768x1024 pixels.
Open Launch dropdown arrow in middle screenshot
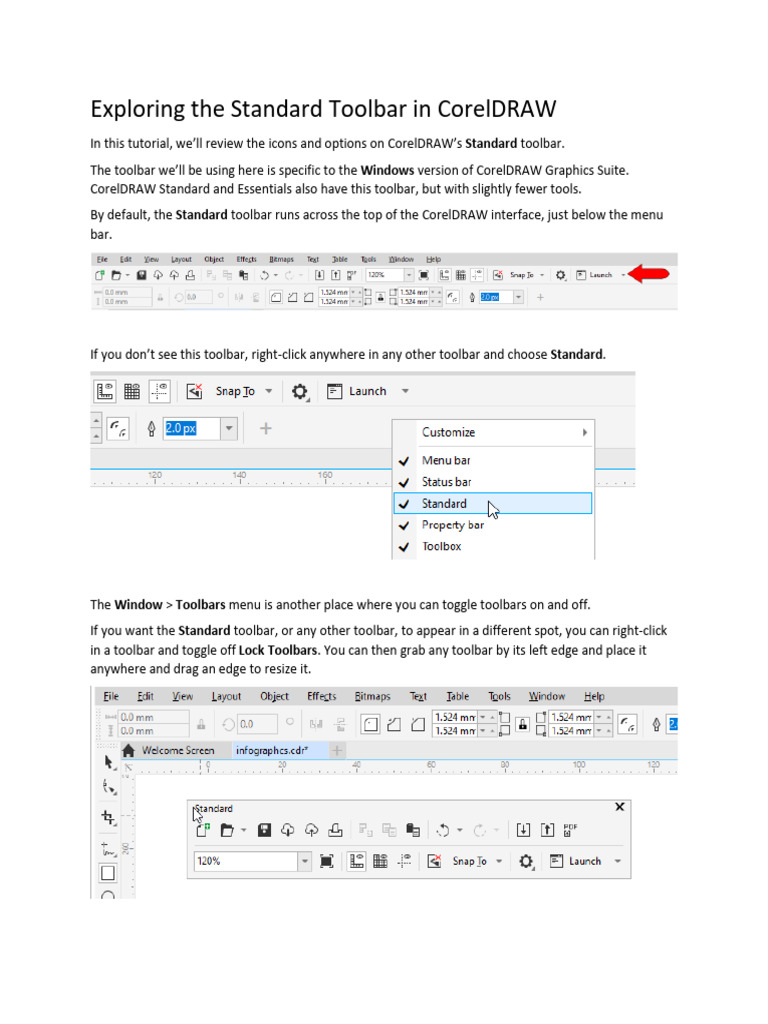(405, 391)
